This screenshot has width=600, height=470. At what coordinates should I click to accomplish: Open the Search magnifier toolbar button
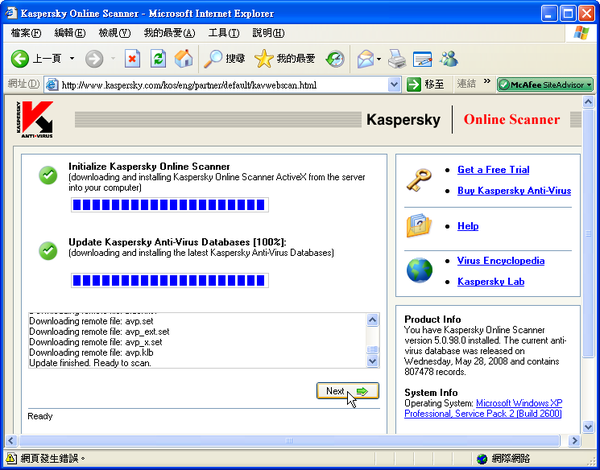pyautogui.click(x=224, y=59)
